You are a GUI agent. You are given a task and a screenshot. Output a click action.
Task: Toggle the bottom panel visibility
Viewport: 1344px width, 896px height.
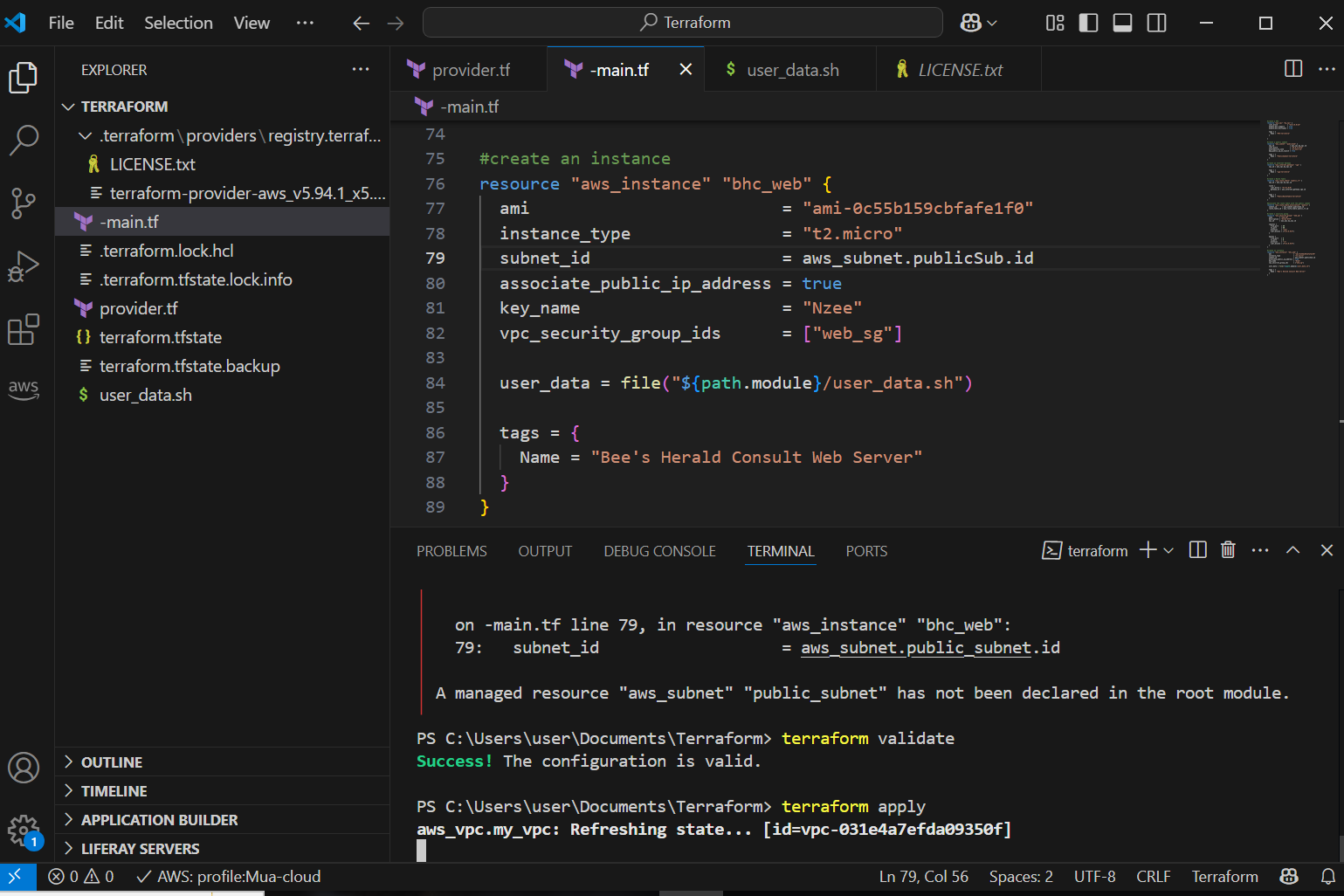1122,23
